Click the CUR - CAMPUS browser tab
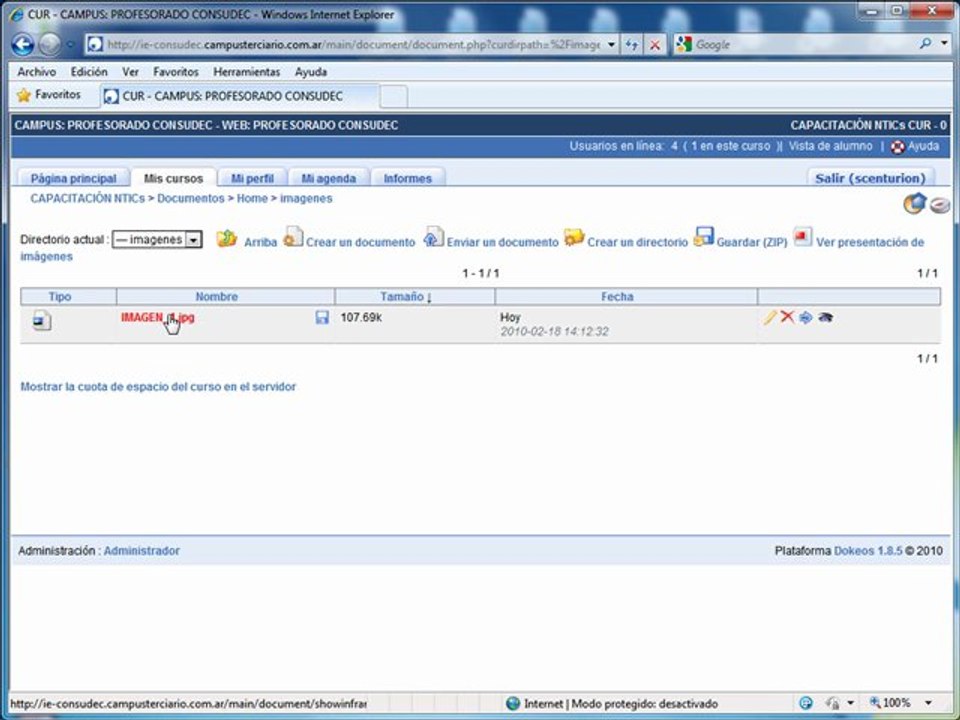960x720 pixels. [x=239, y=96]
